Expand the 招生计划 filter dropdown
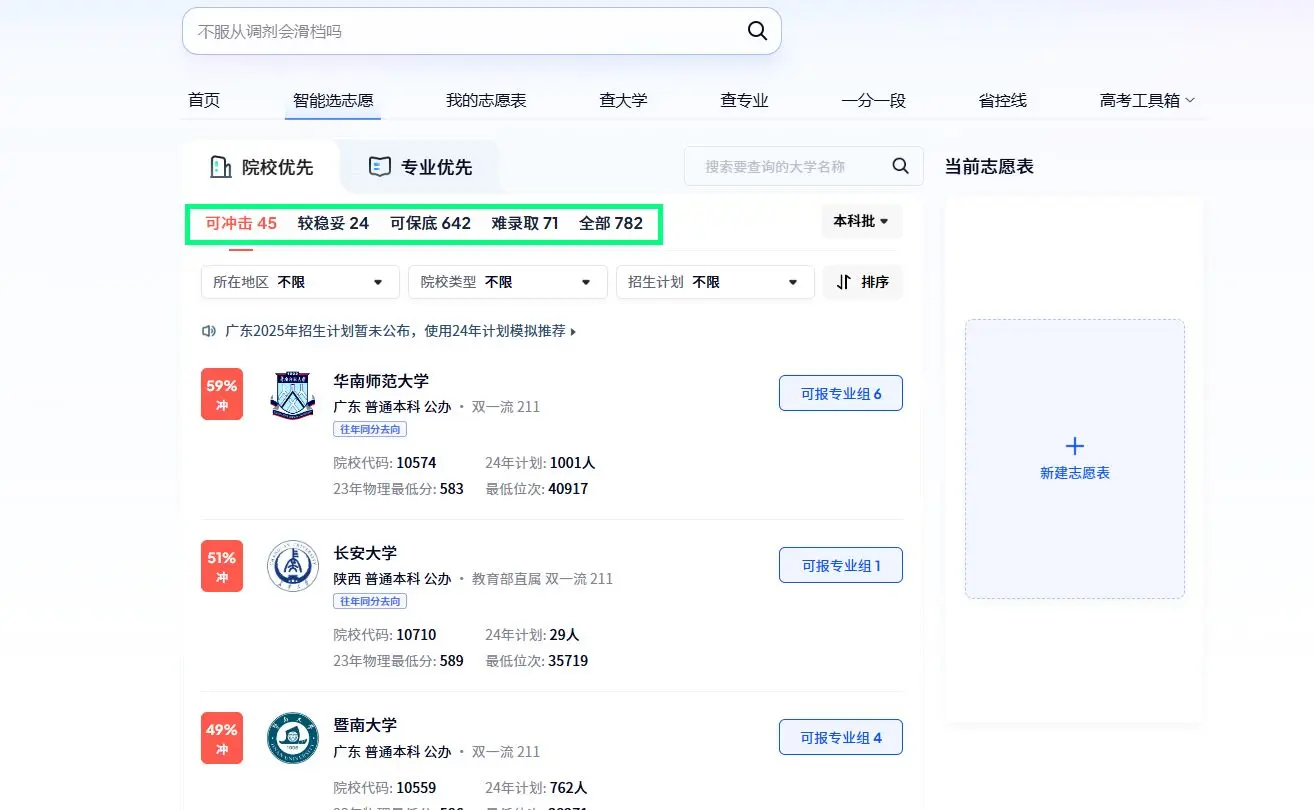 click(x=714, y=282)
